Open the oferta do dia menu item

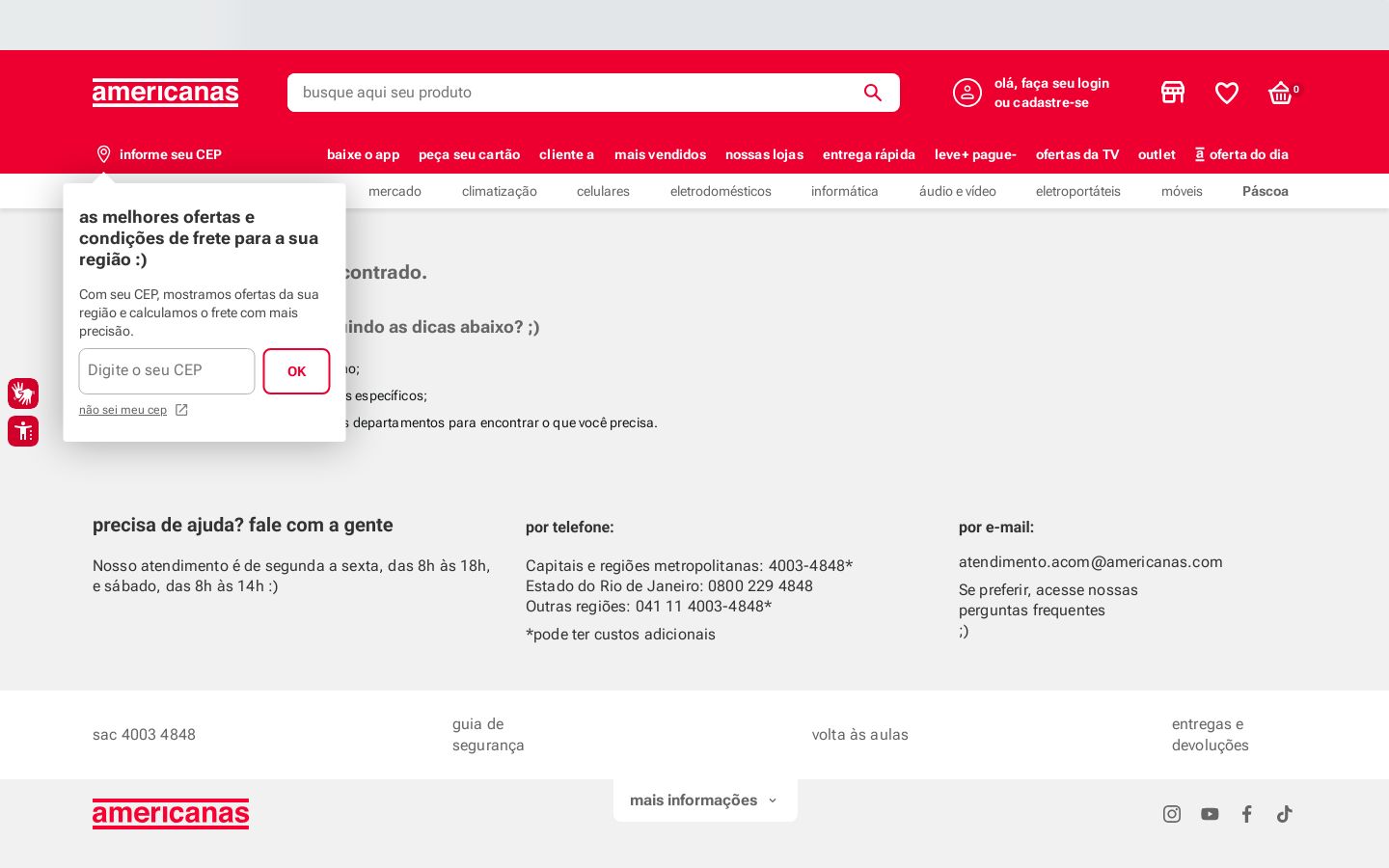1241,154
